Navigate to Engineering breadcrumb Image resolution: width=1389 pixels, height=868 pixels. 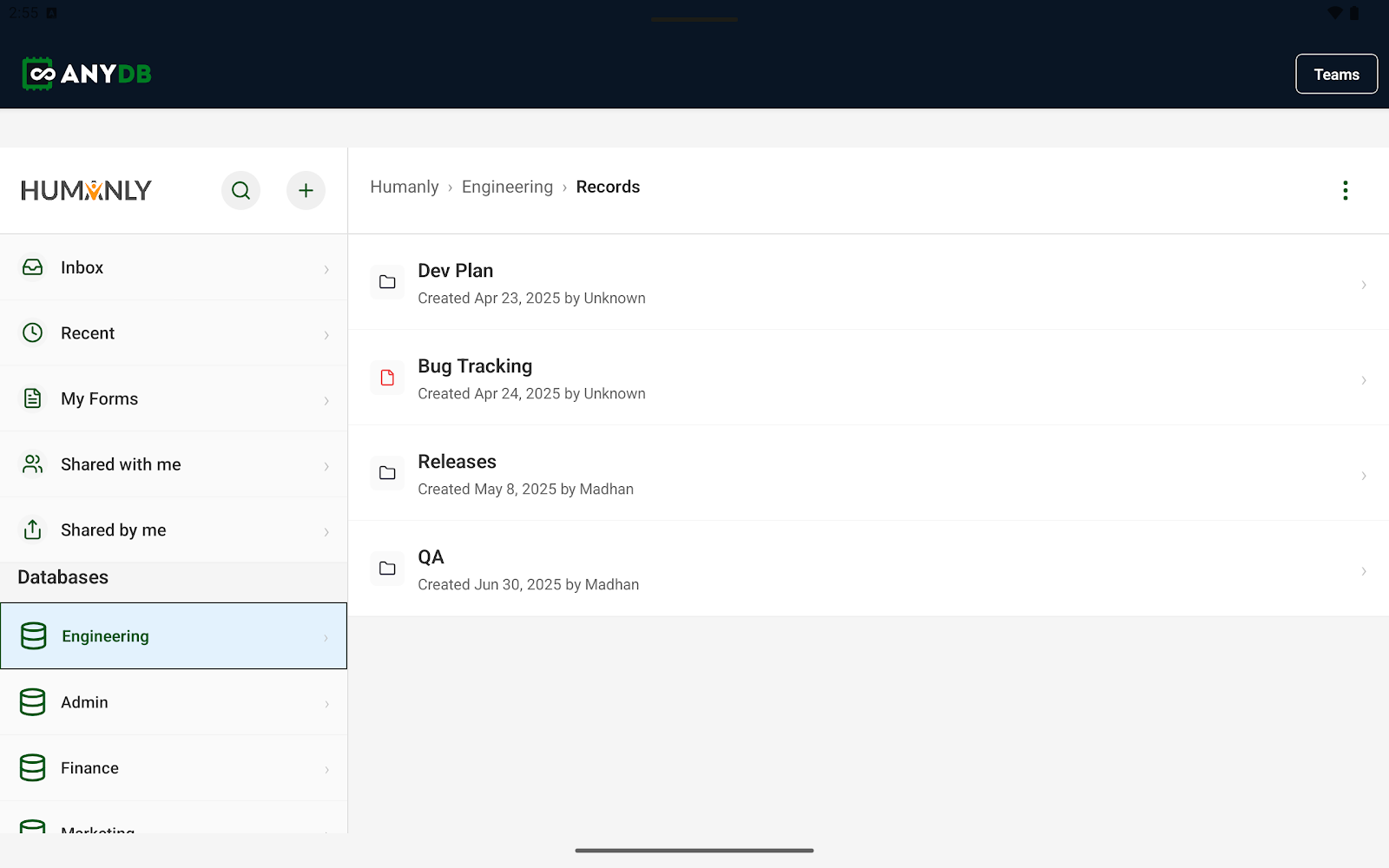[x=507, y=187]
